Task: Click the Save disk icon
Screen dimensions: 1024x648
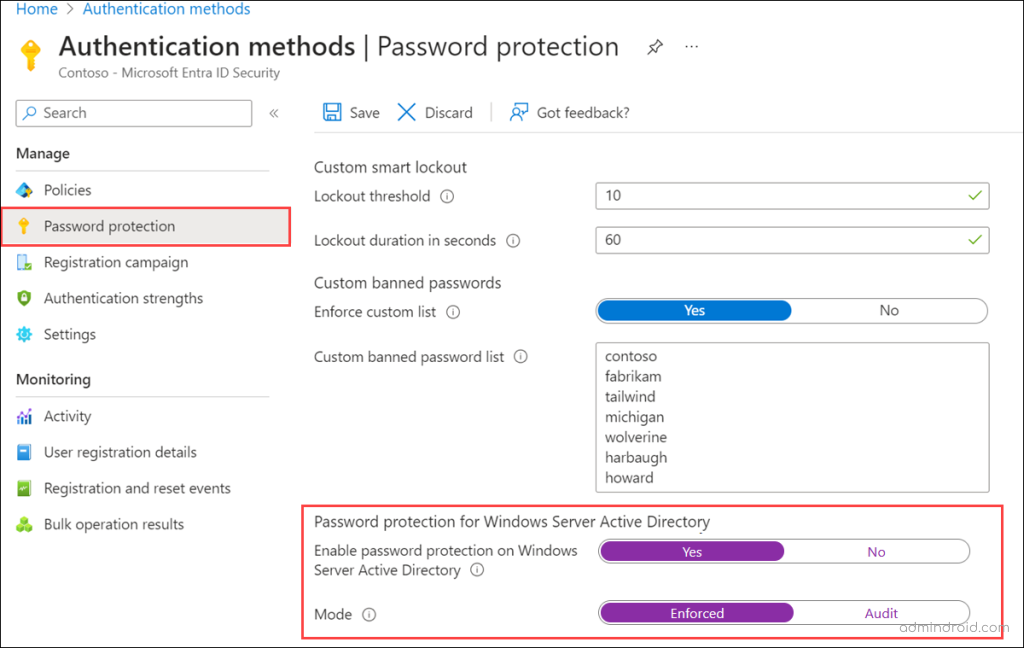Action: (332, 112)
